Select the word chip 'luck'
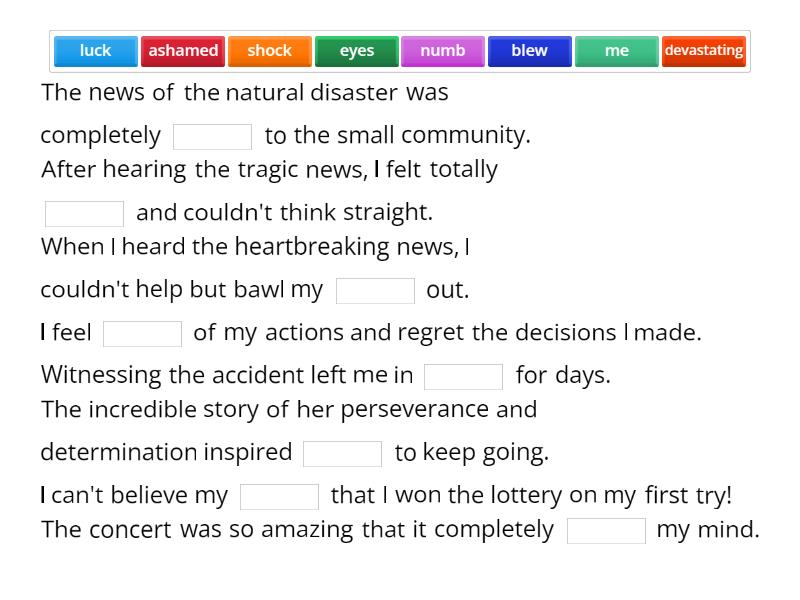This screenshot has height=600, width=800. point(94,51)
